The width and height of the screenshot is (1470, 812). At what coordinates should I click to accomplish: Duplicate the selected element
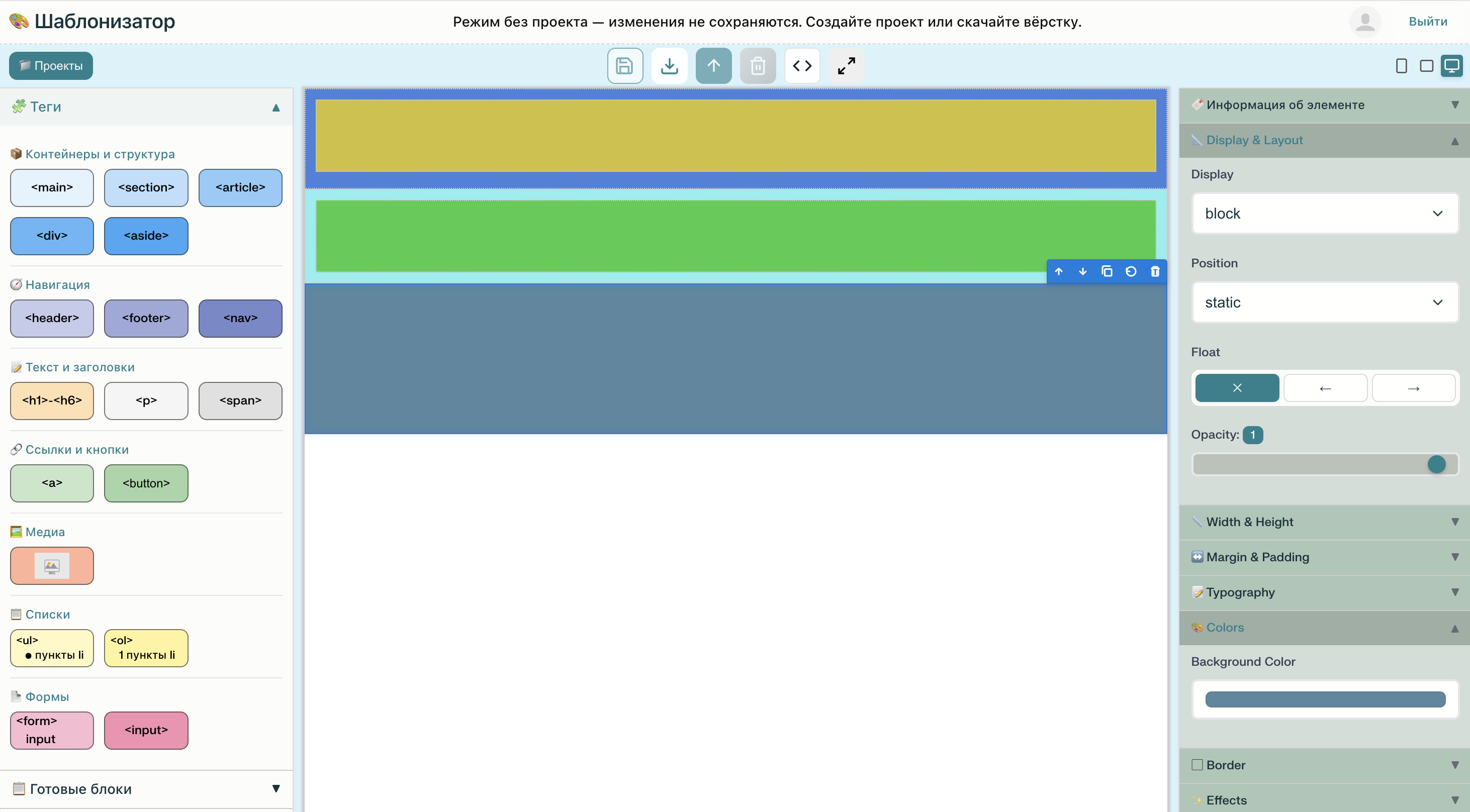coord(1107,271)
